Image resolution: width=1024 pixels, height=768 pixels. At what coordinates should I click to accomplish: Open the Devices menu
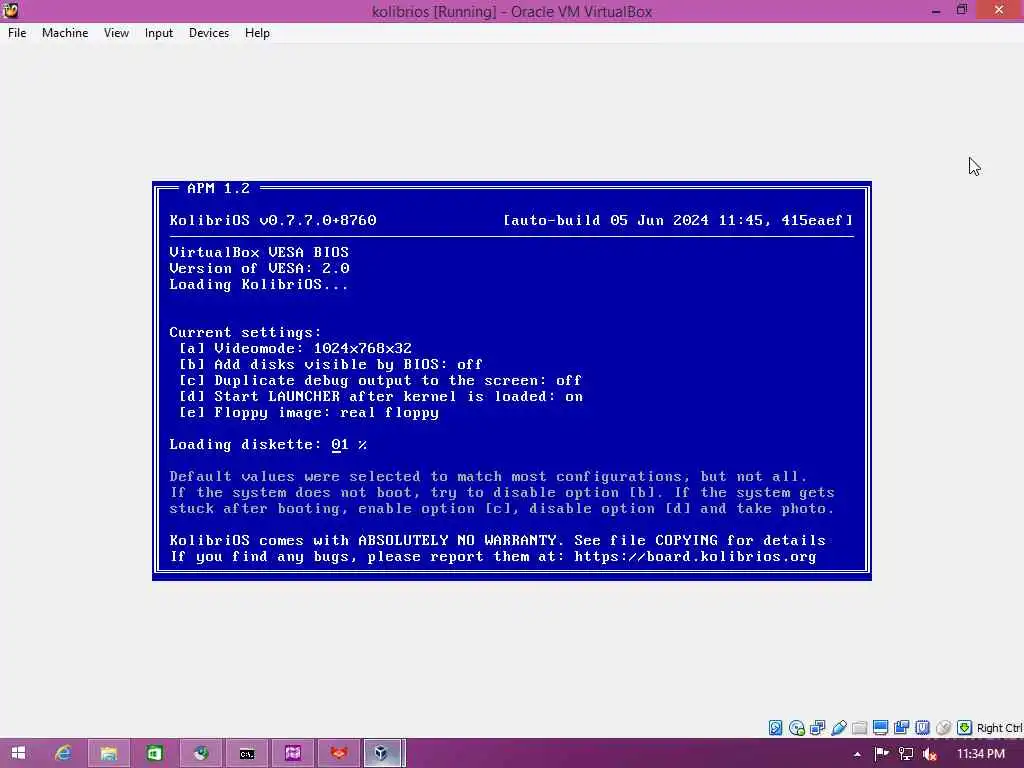(x=208, y=33)
